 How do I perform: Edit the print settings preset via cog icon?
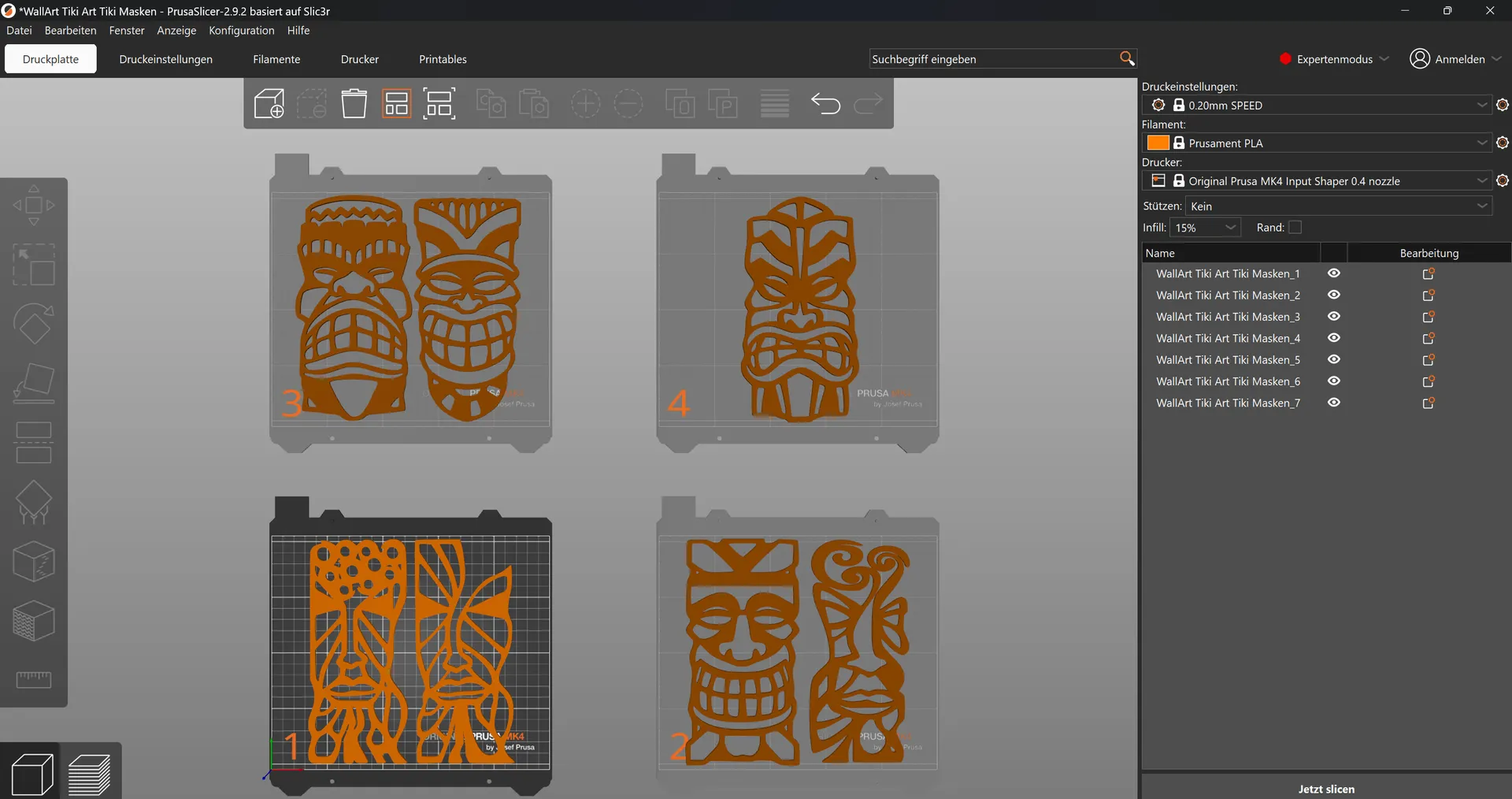tap(1503, 105)
